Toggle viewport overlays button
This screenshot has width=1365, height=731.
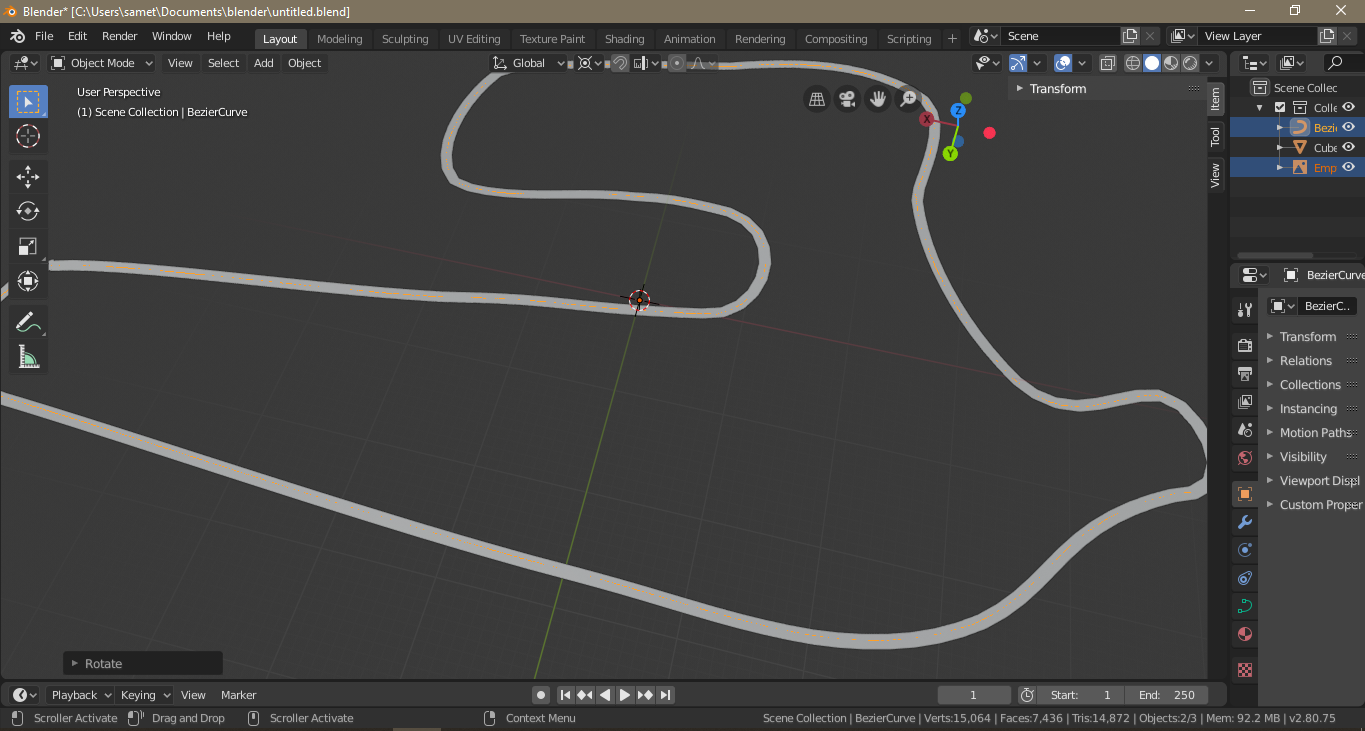pyautogui.click(x=1063, y=63)
